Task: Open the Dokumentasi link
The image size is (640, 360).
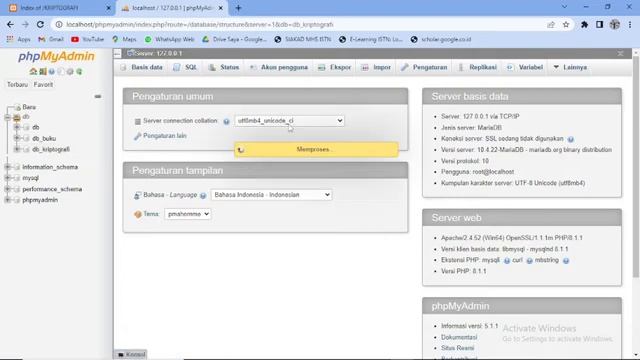Action: click(459, 337)
